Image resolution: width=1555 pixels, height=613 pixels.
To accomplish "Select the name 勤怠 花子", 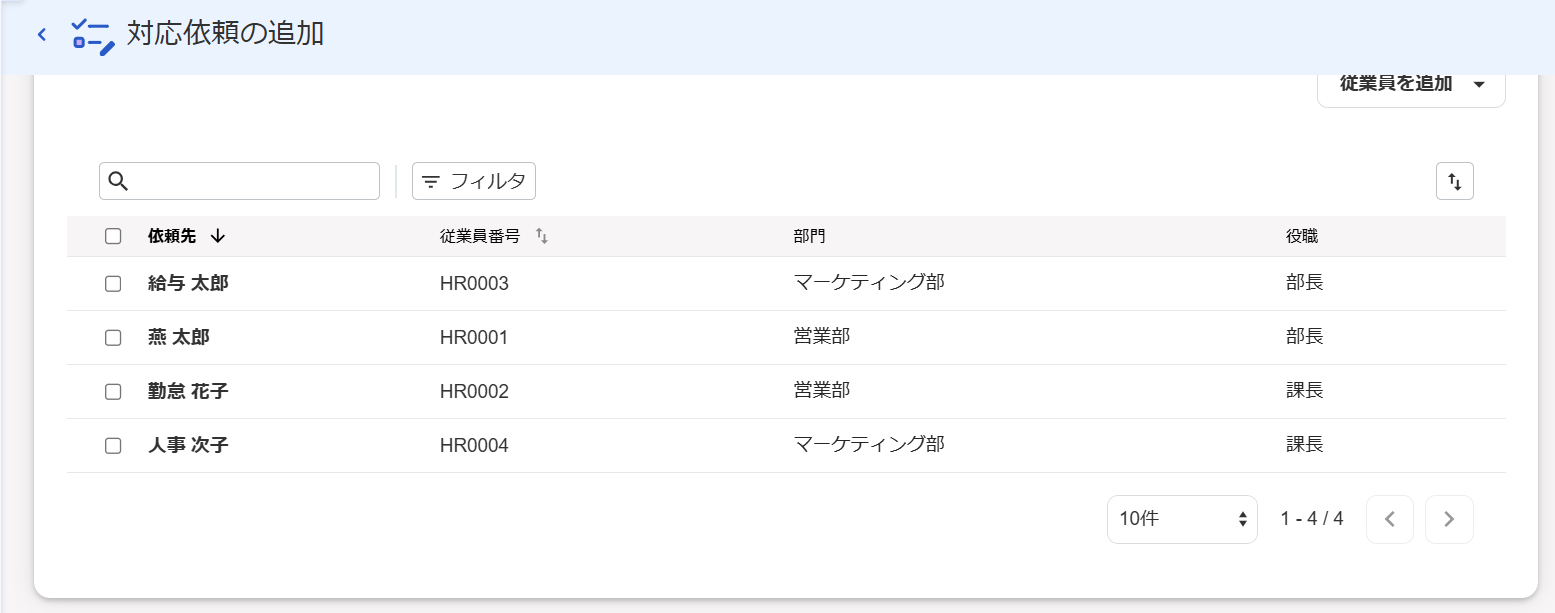I will pos(188,391).
